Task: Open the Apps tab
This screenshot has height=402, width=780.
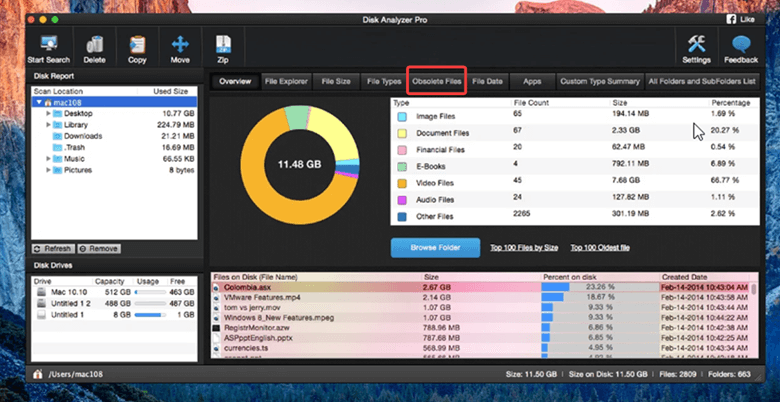Action: click(x=532, y=82)
